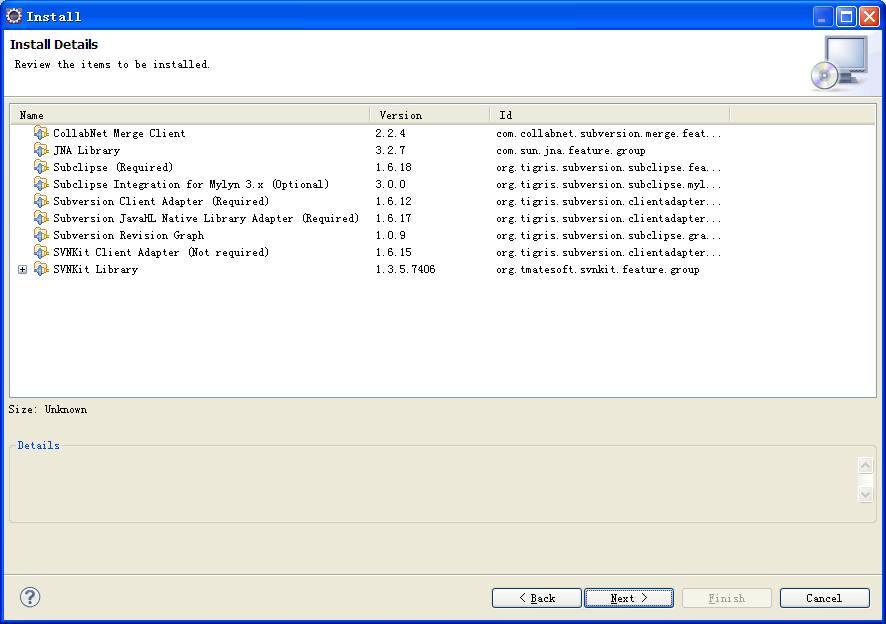Click the JNA Library feature icon
Image resolution: width=886 pixels, height=624 pixels.
(41, 150)
